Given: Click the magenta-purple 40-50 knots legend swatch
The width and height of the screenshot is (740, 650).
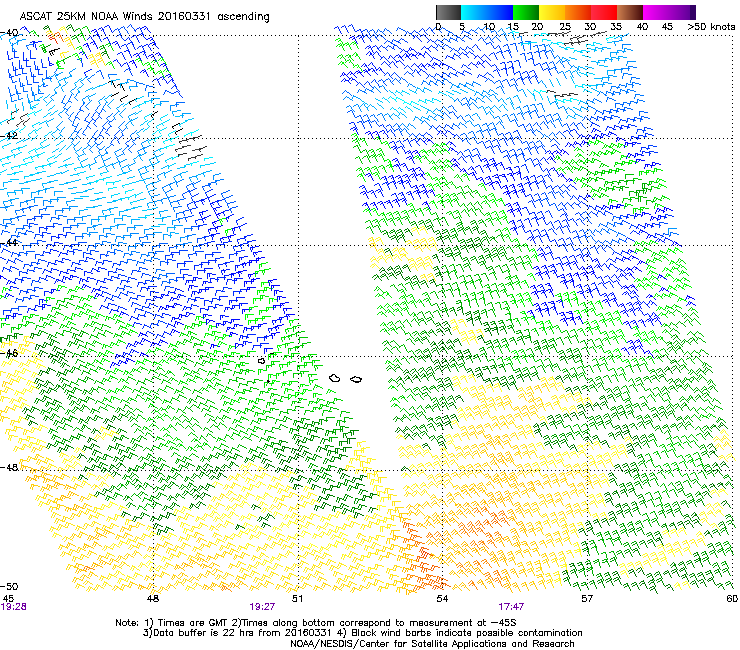Looking at the screenshot, I should pyautogui.click(x=669, y=12).
